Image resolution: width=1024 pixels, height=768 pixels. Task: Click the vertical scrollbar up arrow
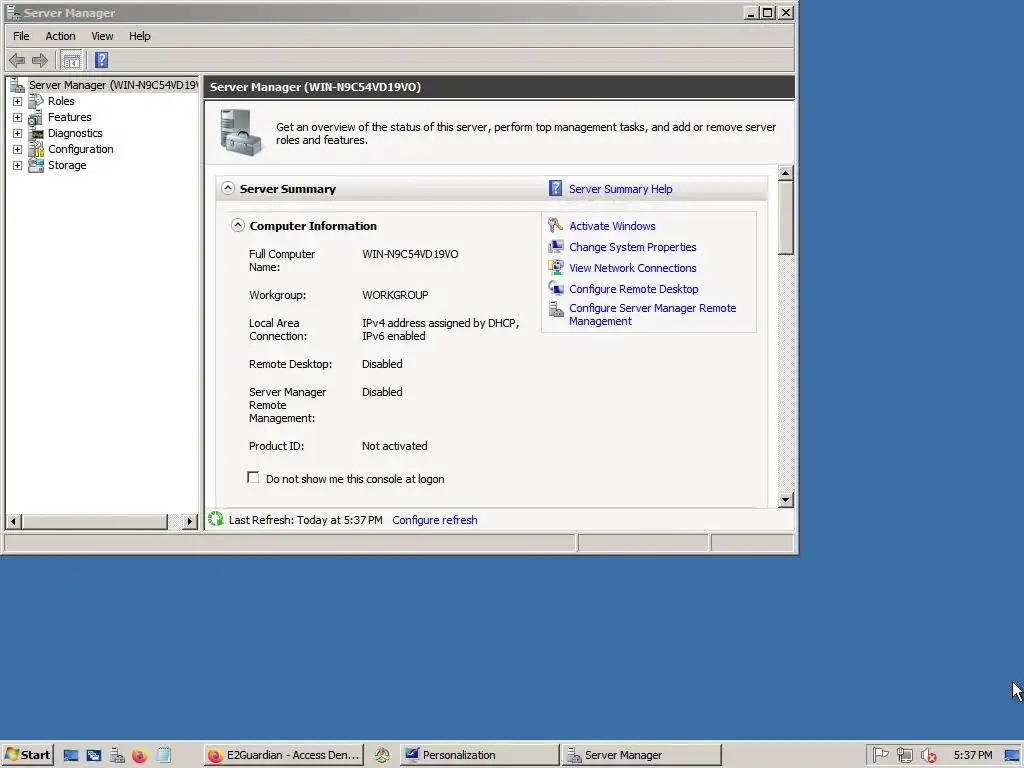[786, 173]
